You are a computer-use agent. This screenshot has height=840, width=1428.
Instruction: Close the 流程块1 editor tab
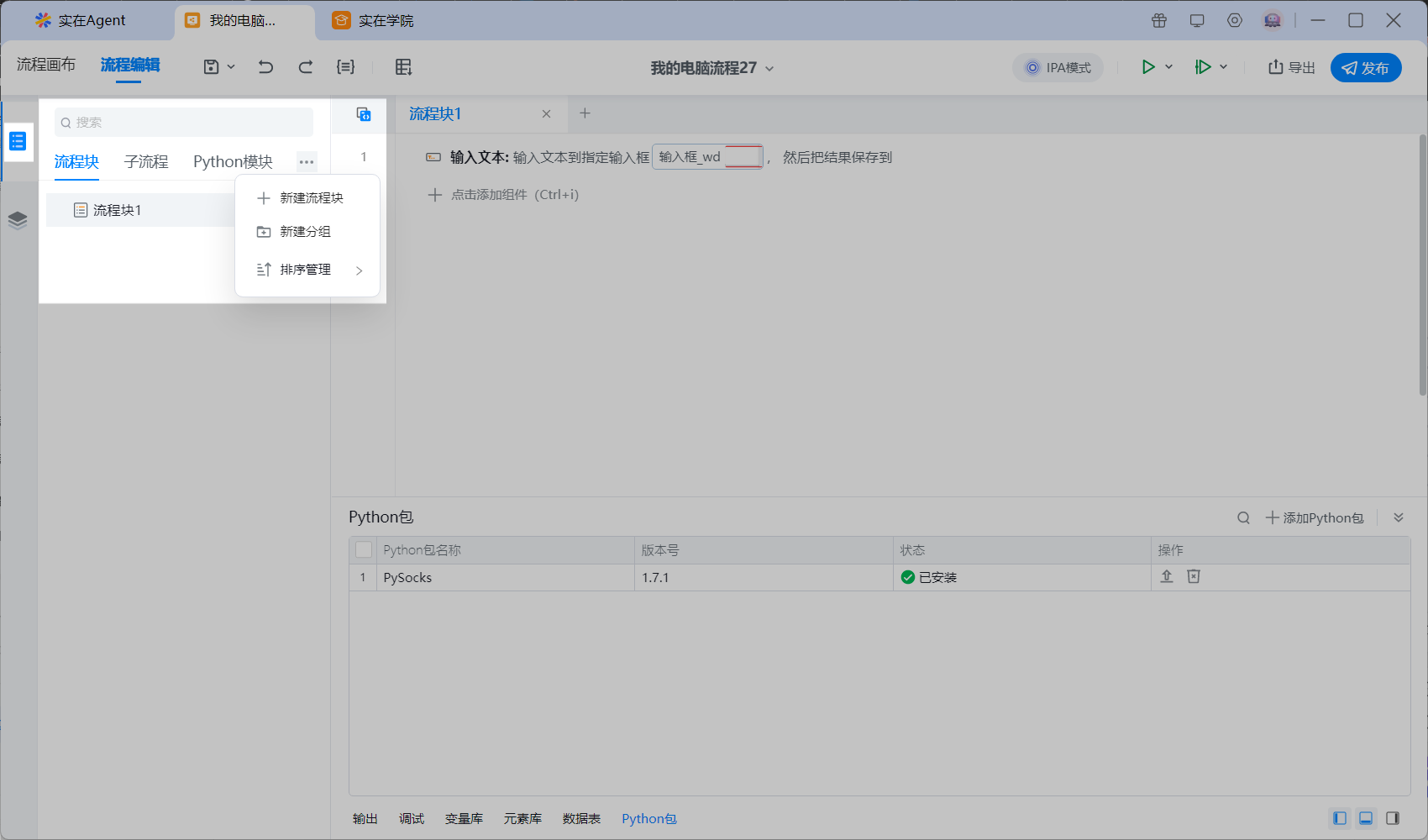pos(546,114)
